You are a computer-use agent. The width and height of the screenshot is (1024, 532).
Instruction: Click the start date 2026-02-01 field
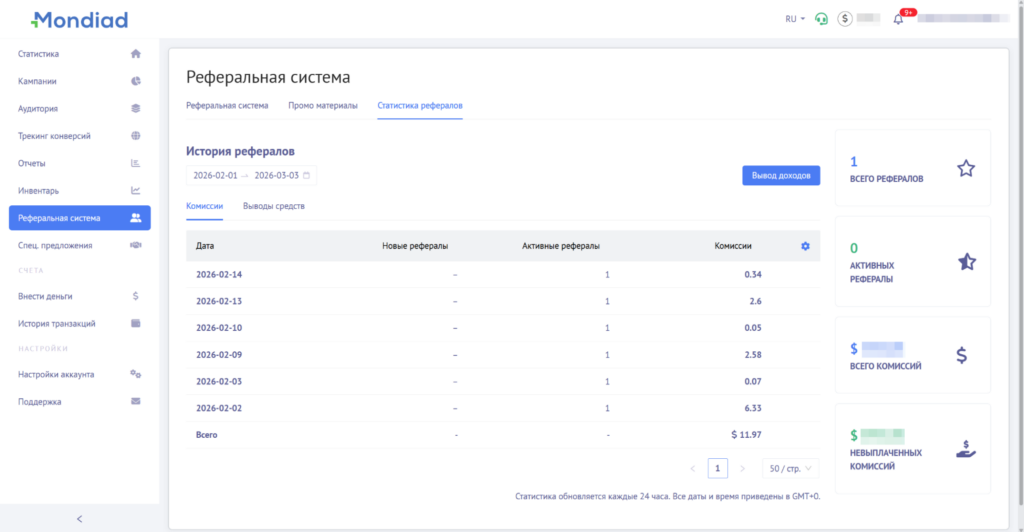pyautogui.click(x=215, y=175)
